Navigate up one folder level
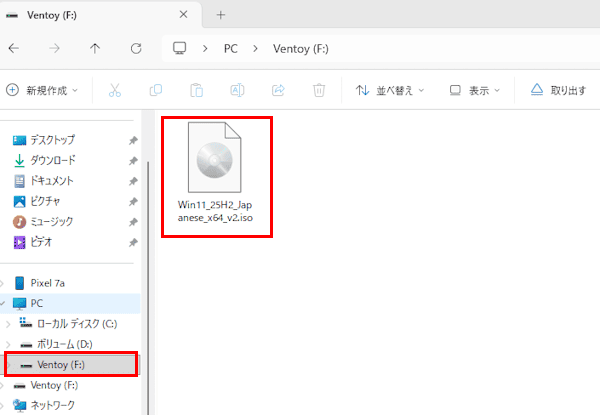The image size is (600, 415). pyautogui.click(x=95, y=49)
